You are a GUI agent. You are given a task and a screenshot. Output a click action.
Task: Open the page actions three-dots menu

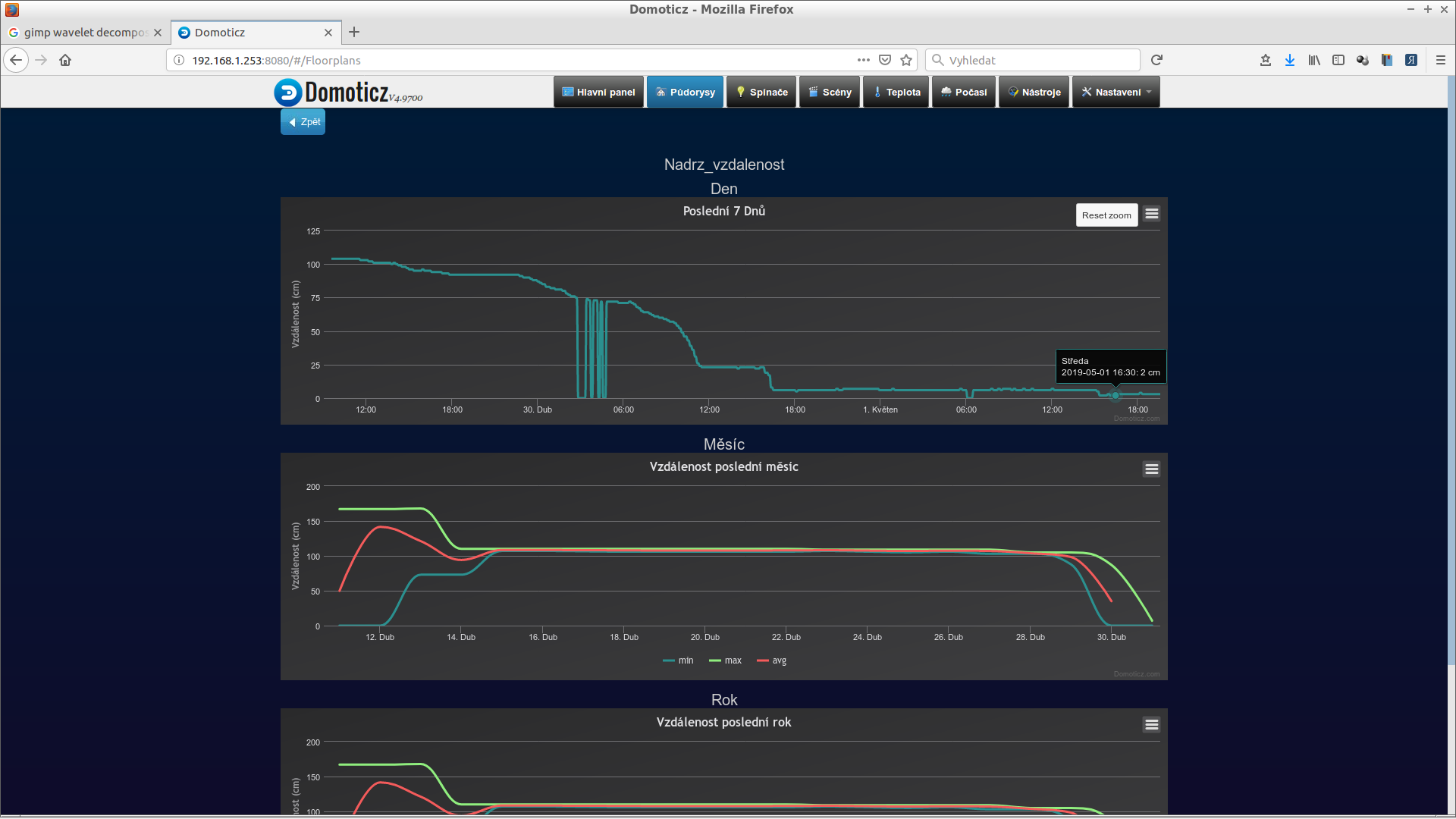point(863,60)
